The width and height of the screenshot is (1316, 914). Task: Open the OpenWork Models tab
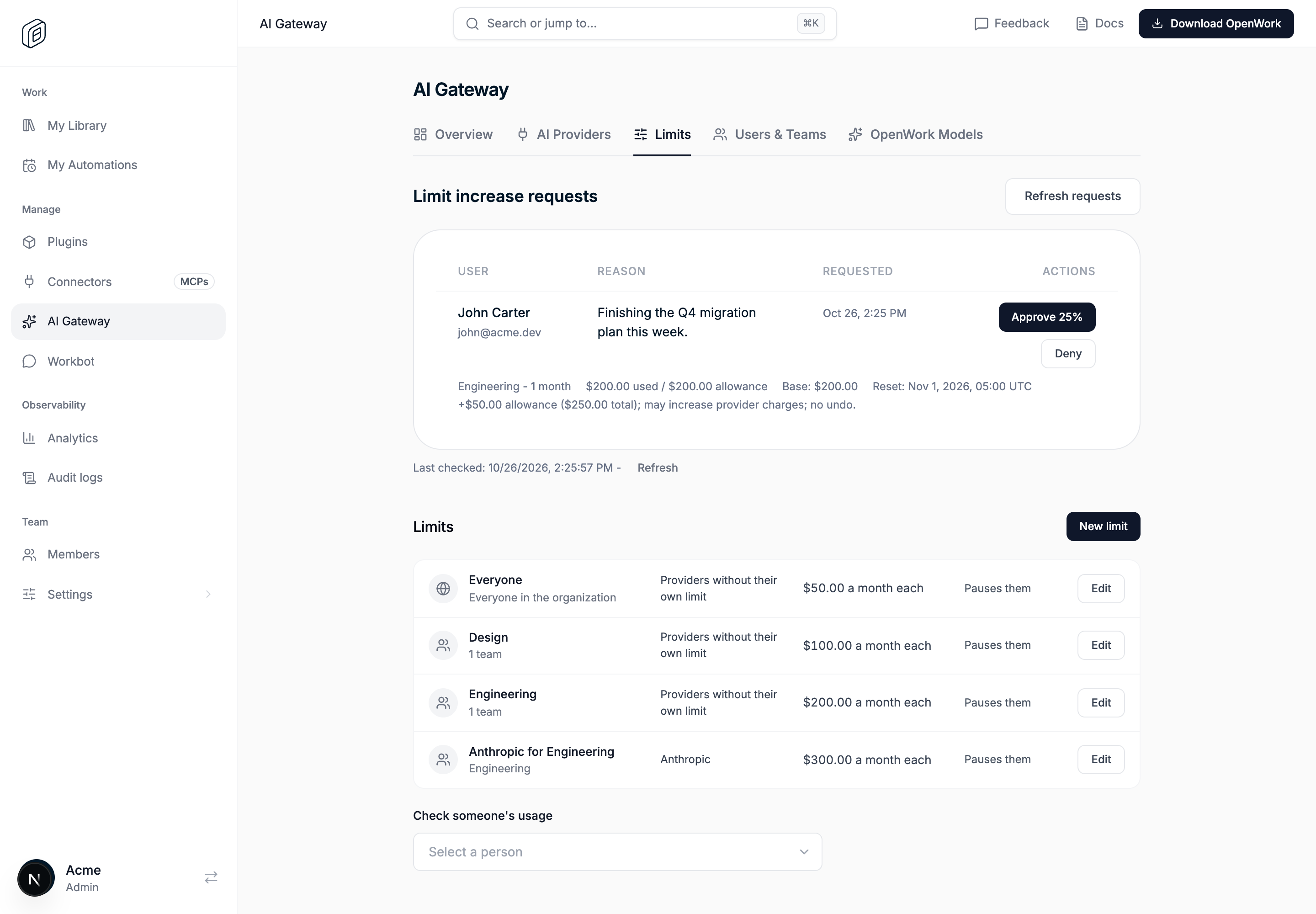[x=916, y=134]
